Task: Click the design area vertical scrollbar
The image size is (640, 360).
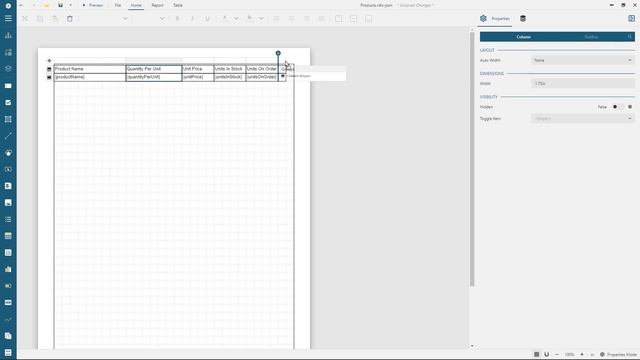Action: pyautogui.click(x=472, y=159)
